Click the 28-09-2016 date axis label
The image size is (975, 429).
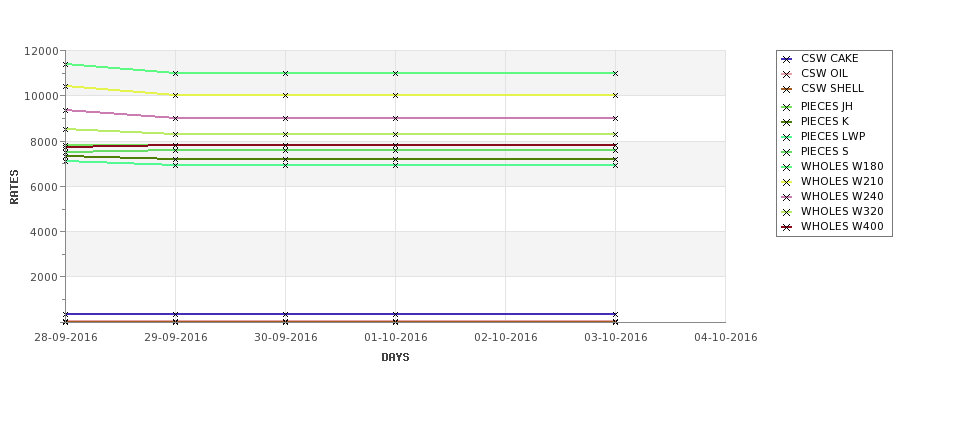[x=65, y=337]
